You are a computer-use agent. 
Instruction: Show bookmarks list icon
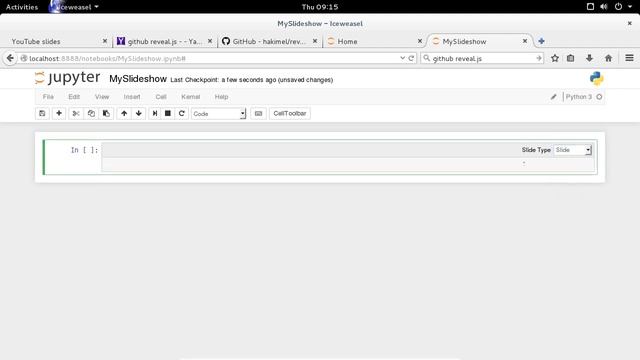571,58
